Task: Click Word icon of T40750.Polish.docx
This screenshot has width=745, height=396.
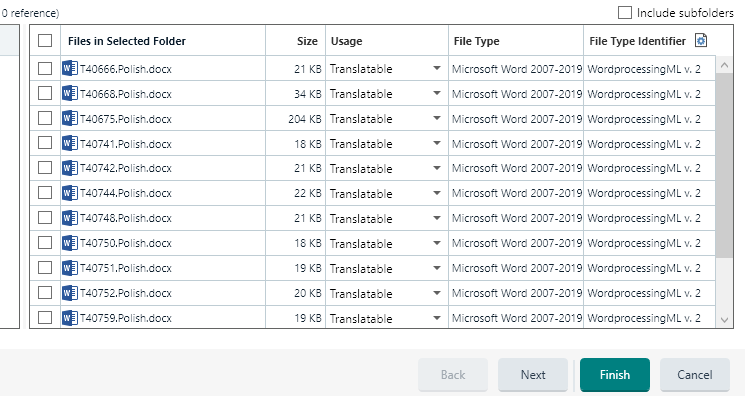Action: (70, 243)
